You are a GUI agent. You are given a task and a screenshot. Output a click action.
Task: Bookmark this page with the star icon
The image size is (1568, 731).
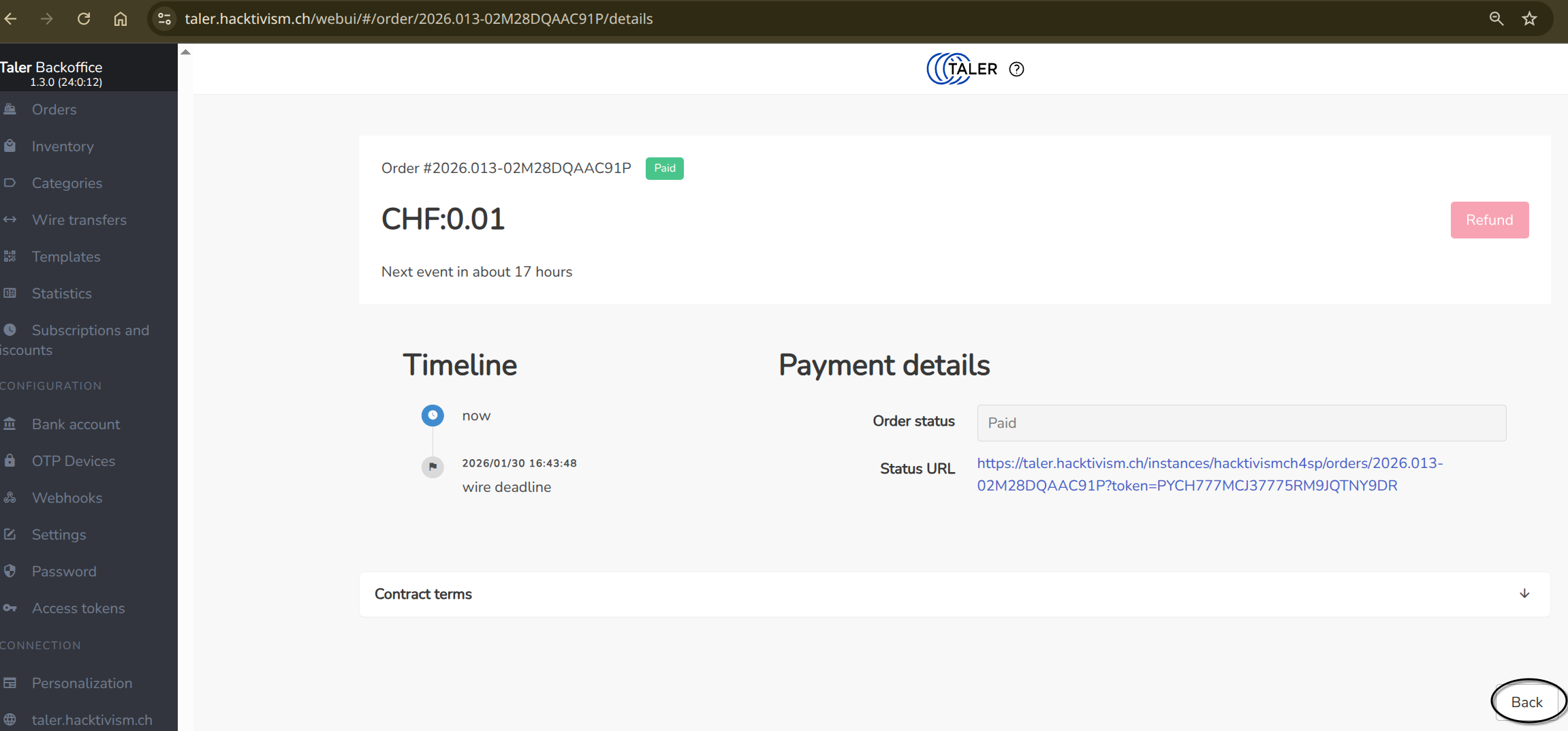pos(1530,18)
